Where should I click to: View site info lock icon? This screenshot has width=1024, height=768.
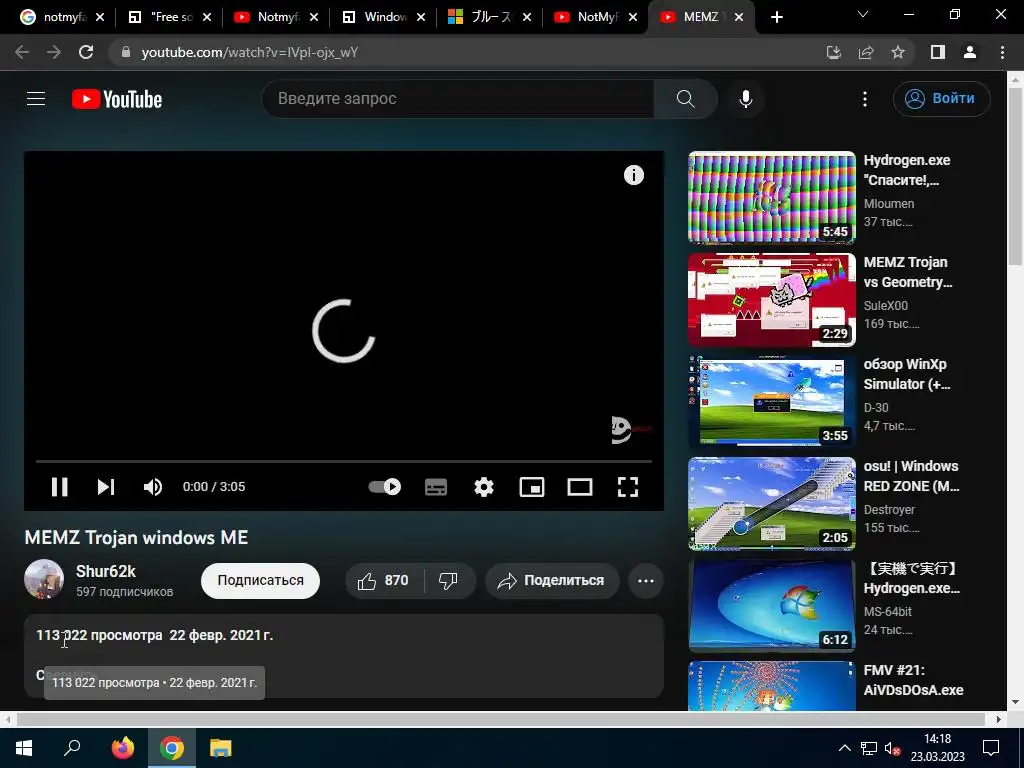click(126, 52)
